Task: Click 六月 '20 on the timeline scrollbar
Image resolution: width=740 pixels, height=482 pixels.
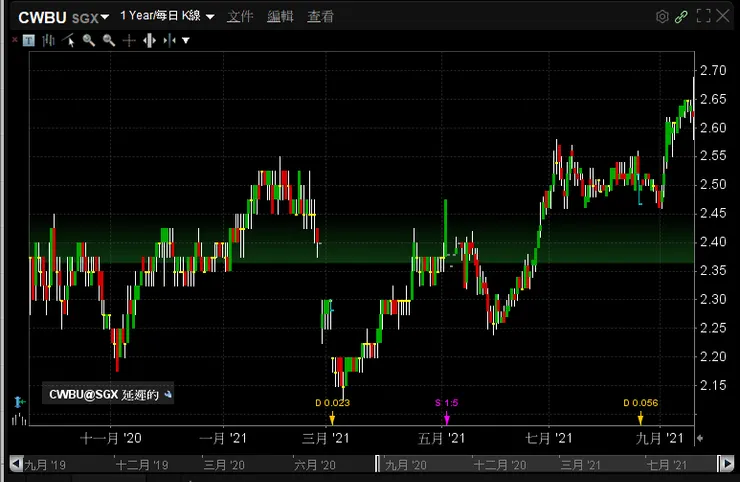Action: [315, 465]
